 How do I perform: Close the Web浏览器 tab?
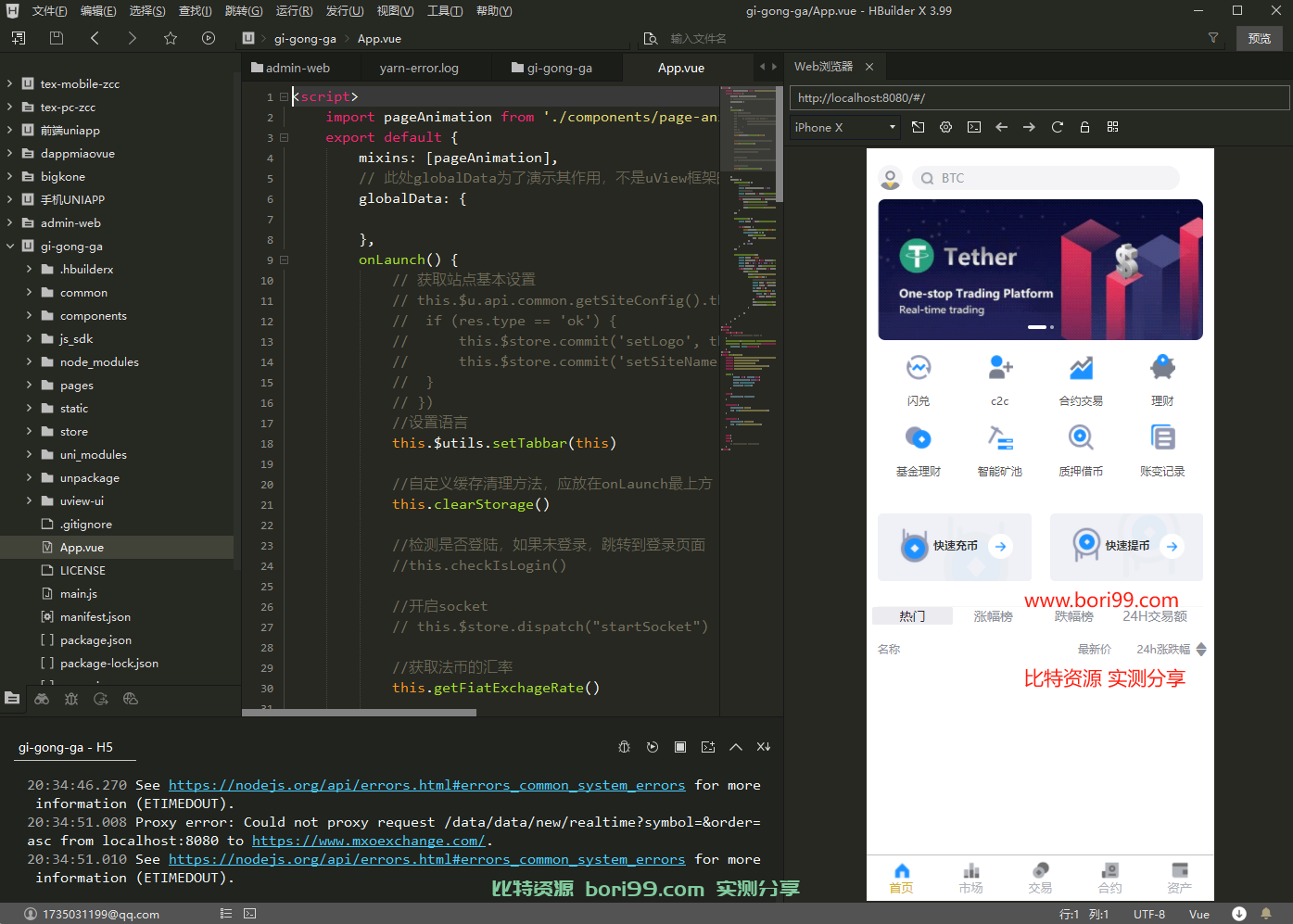click(869, 67)
